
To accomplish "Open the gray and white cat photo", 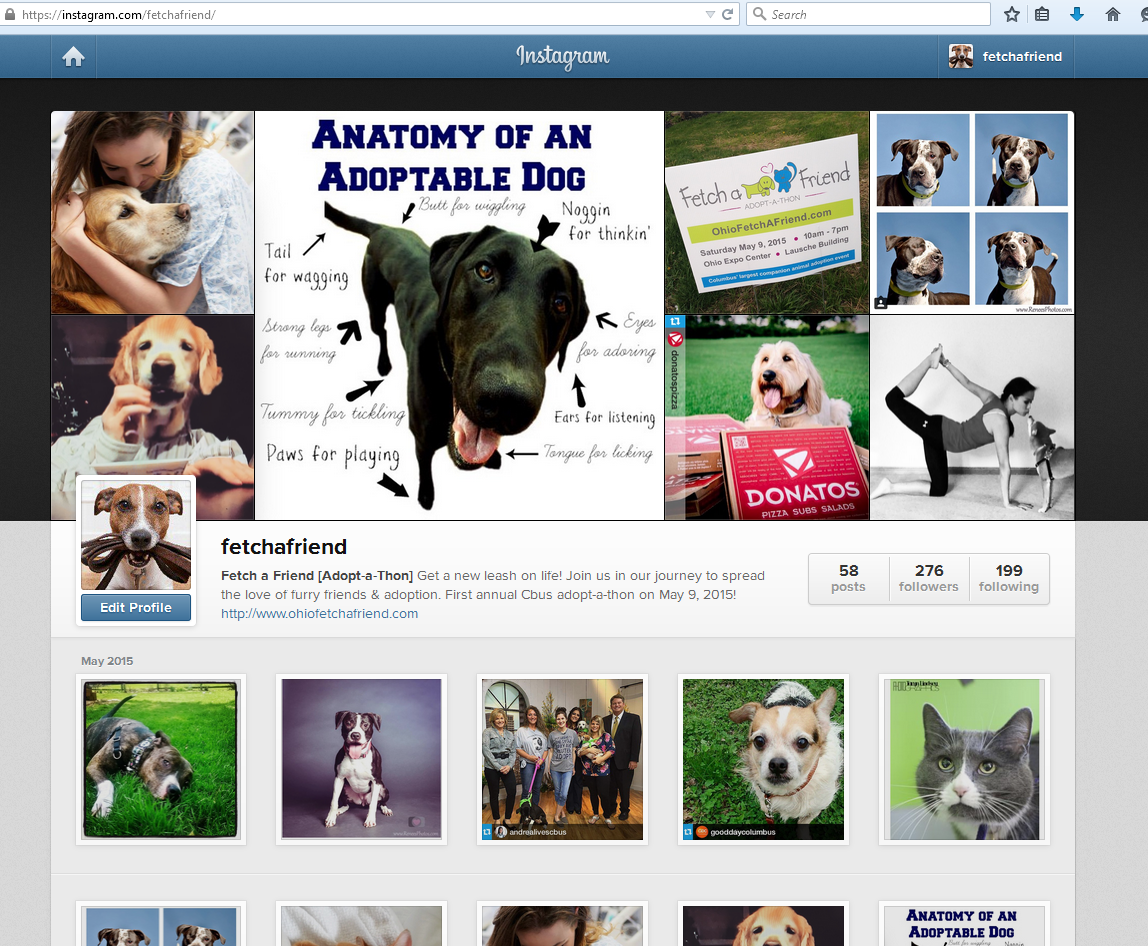I will point(964,759).
